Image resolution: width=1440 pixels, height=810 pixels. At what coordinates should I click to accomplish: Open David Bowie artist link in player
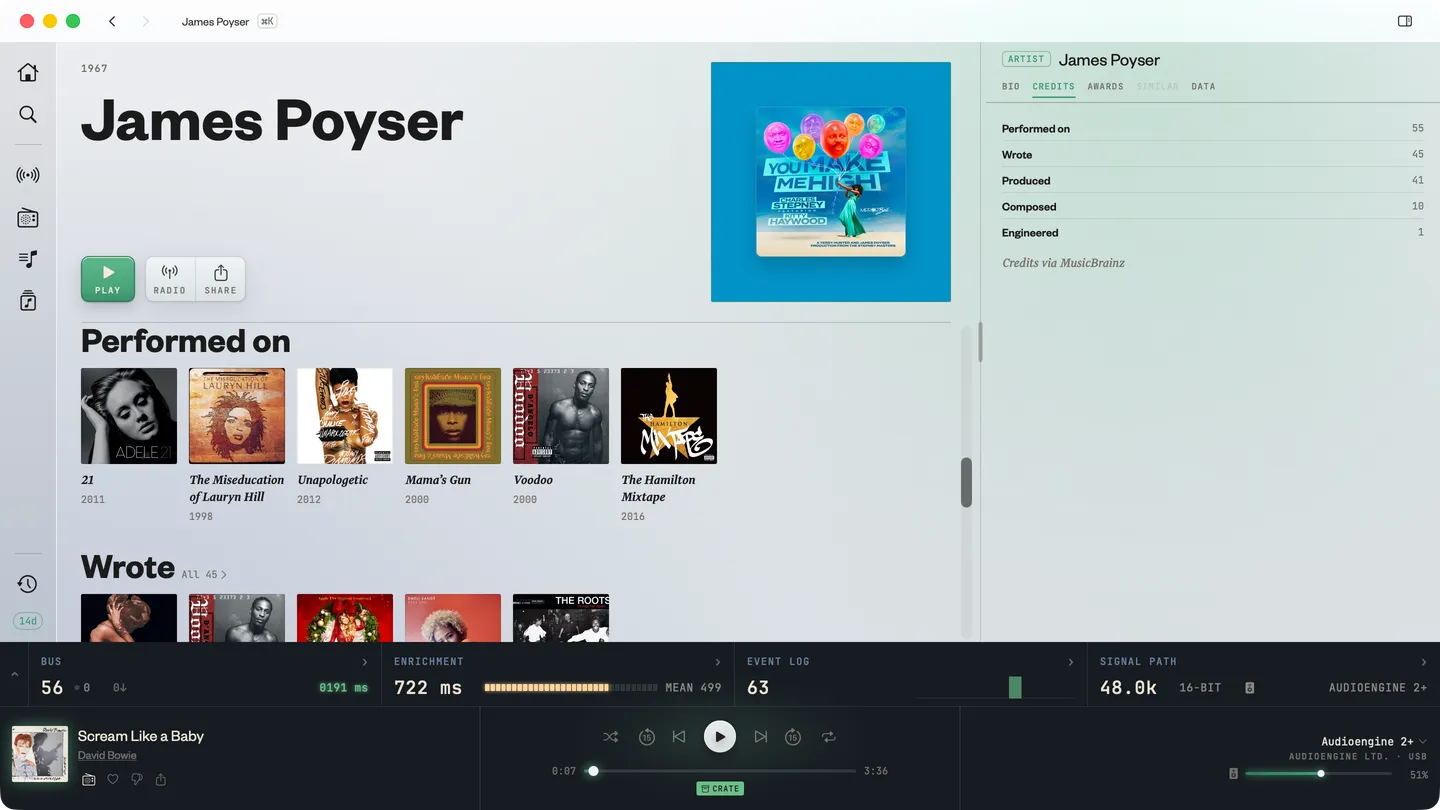click(x=107, y=756)
